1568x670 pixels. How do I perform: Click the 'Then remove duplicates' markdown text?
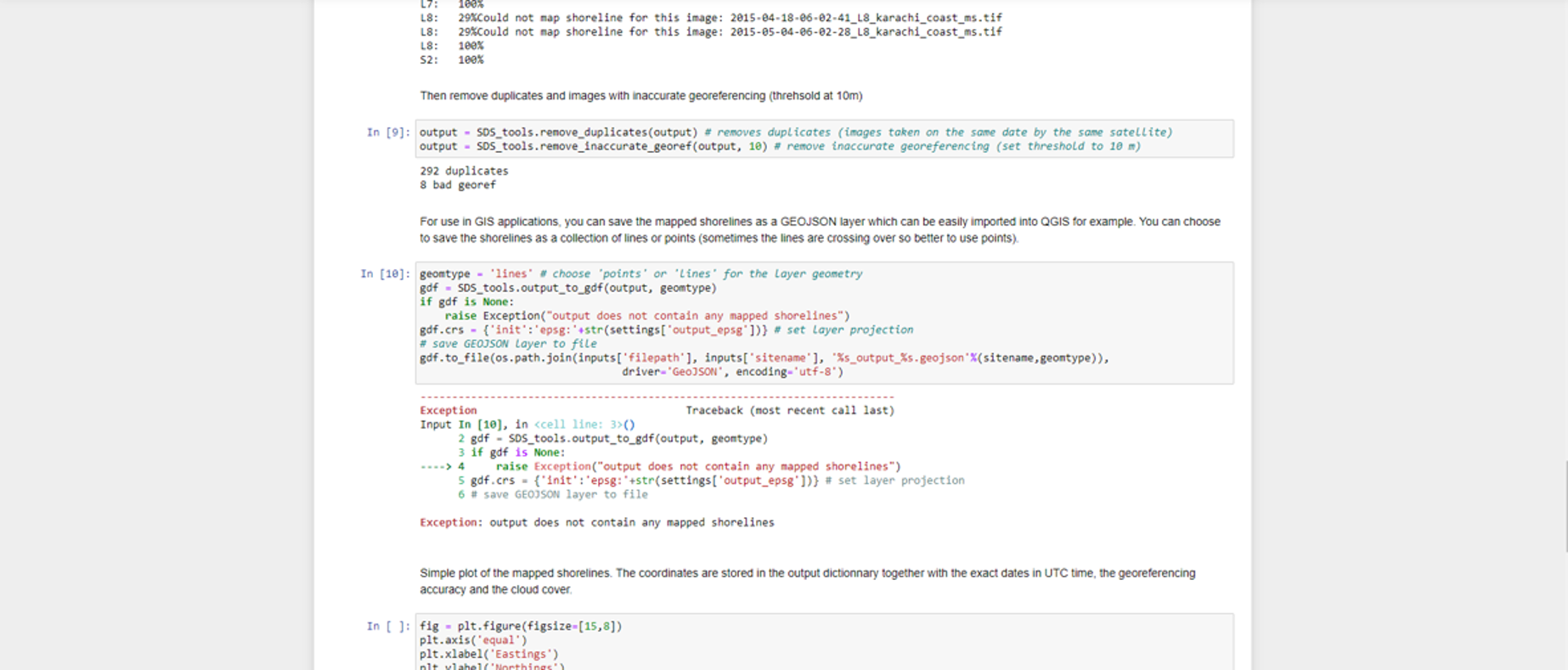640,96
